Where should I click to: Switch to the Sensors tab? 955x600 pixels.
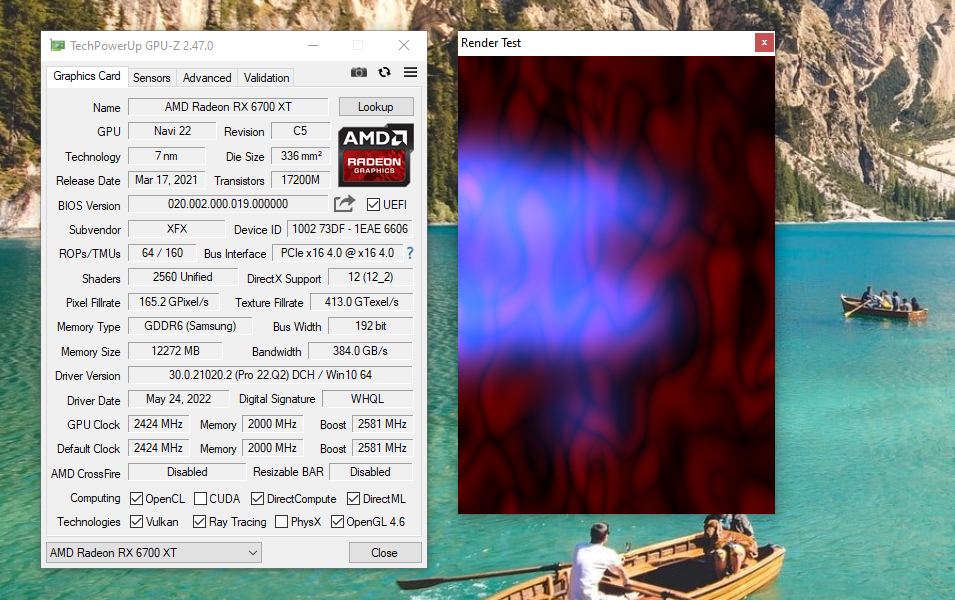coord(152,78)
